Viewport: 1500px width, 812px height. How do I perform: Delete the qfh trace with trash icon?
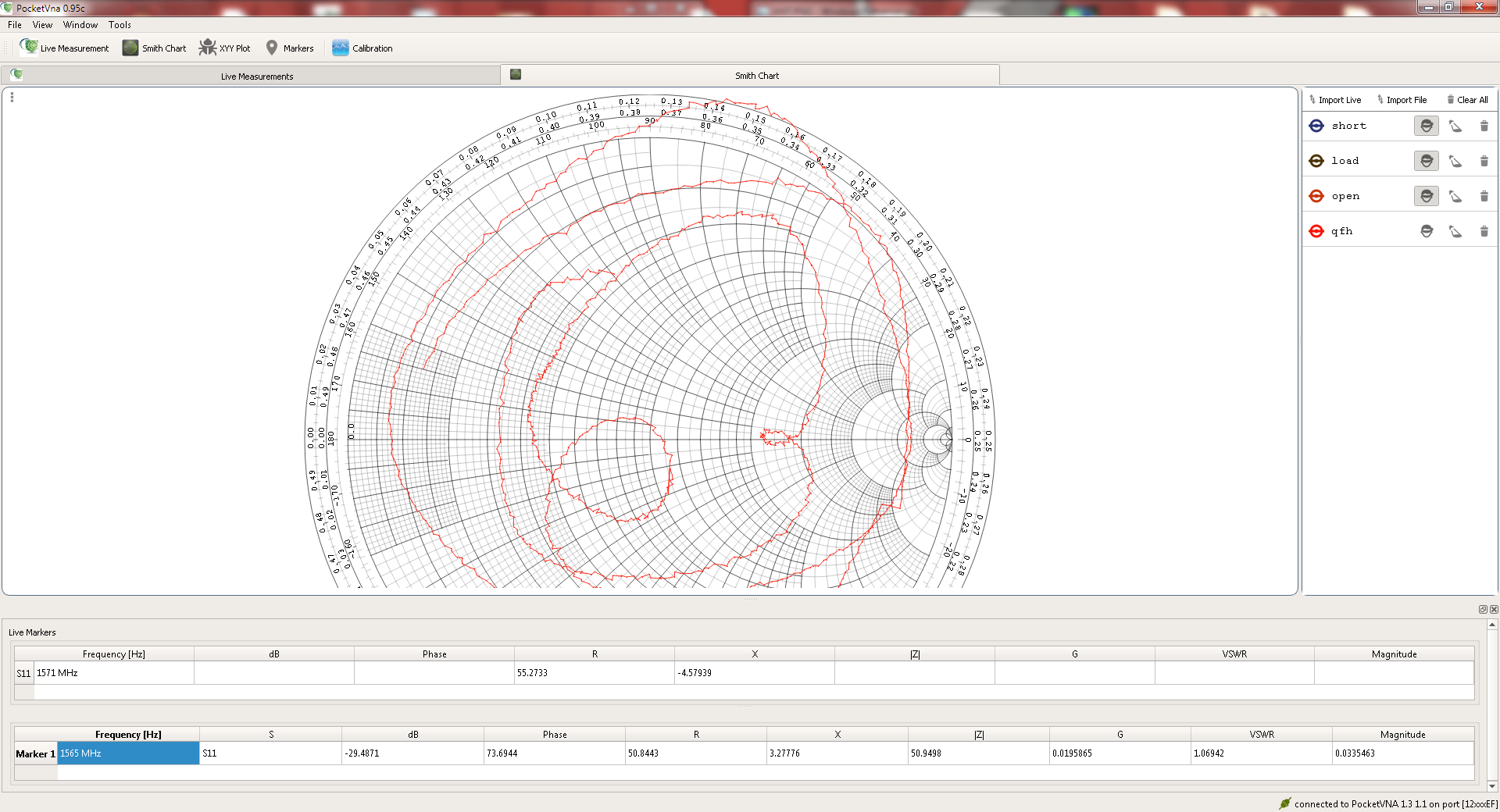coord(1484,231)
